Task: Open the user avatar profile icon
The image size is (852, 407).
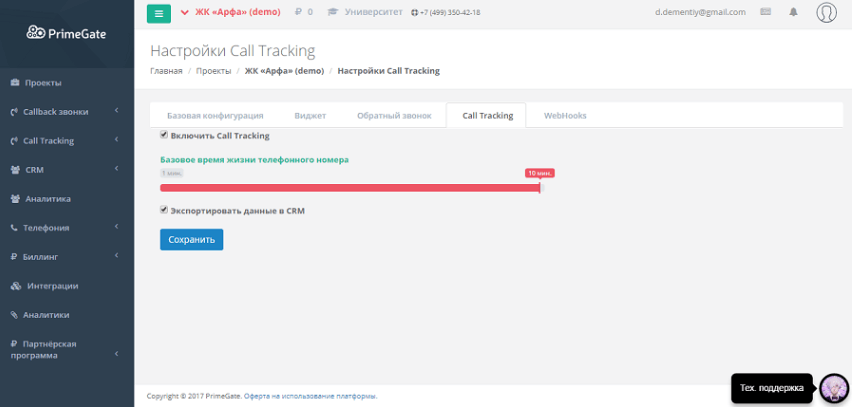Action: [826, 13]
